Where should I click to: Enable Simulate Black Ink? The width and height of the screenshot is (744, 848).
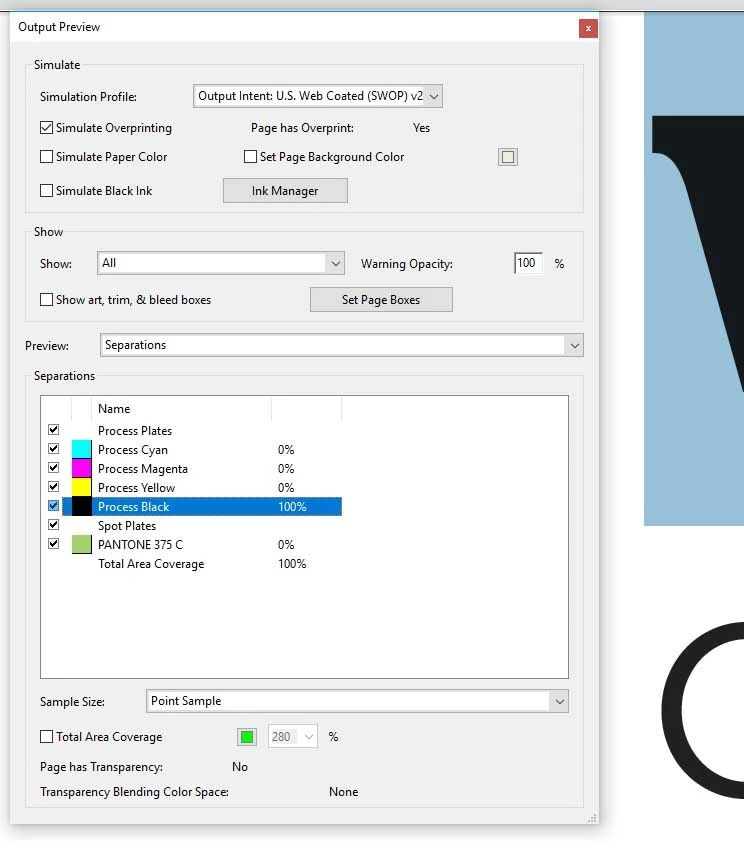click(x=46, y=191)
